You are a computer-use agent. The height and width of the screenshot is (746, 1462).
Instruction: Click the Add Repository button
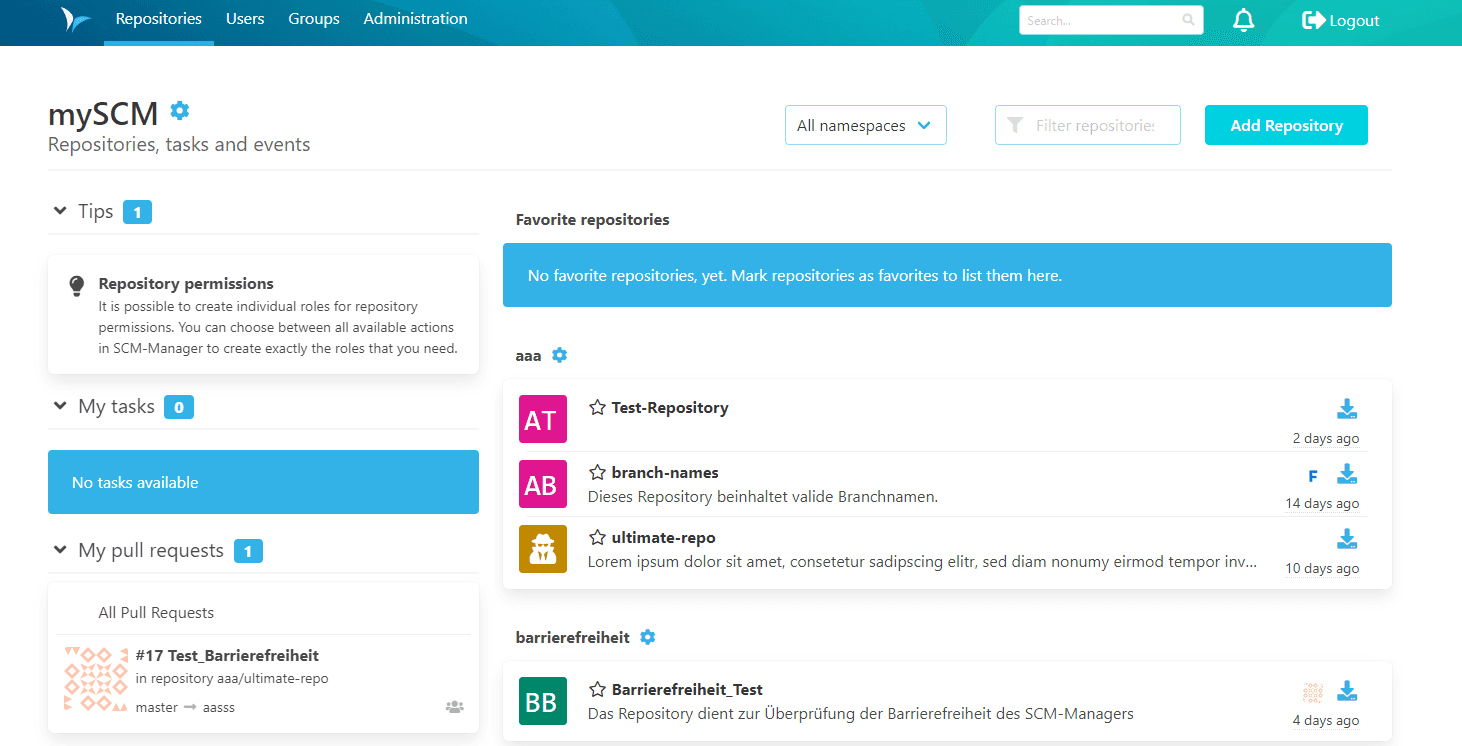point(1286,125)
